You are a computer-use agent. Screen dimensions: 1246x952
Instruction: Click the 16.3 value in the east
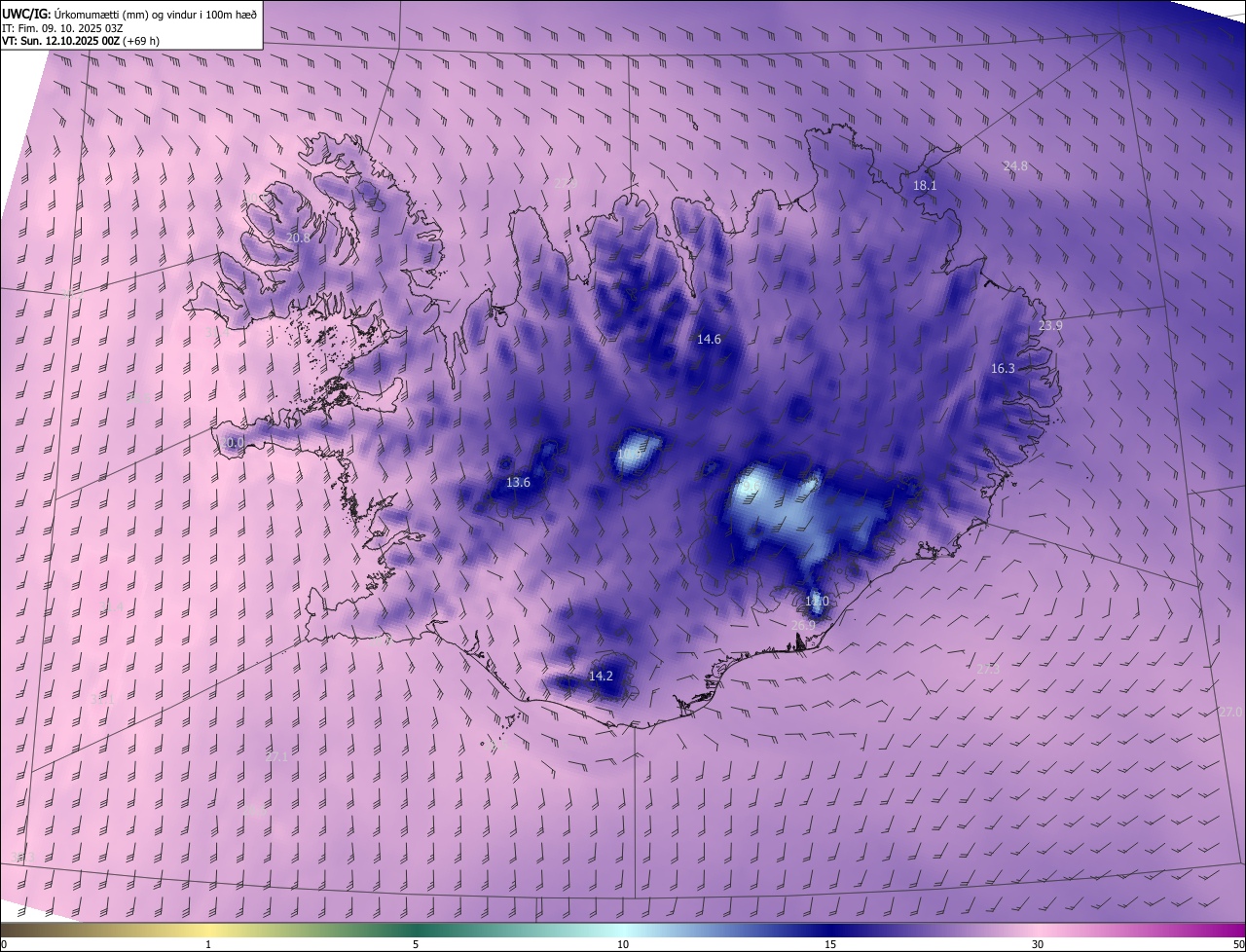click(1003, 368)
